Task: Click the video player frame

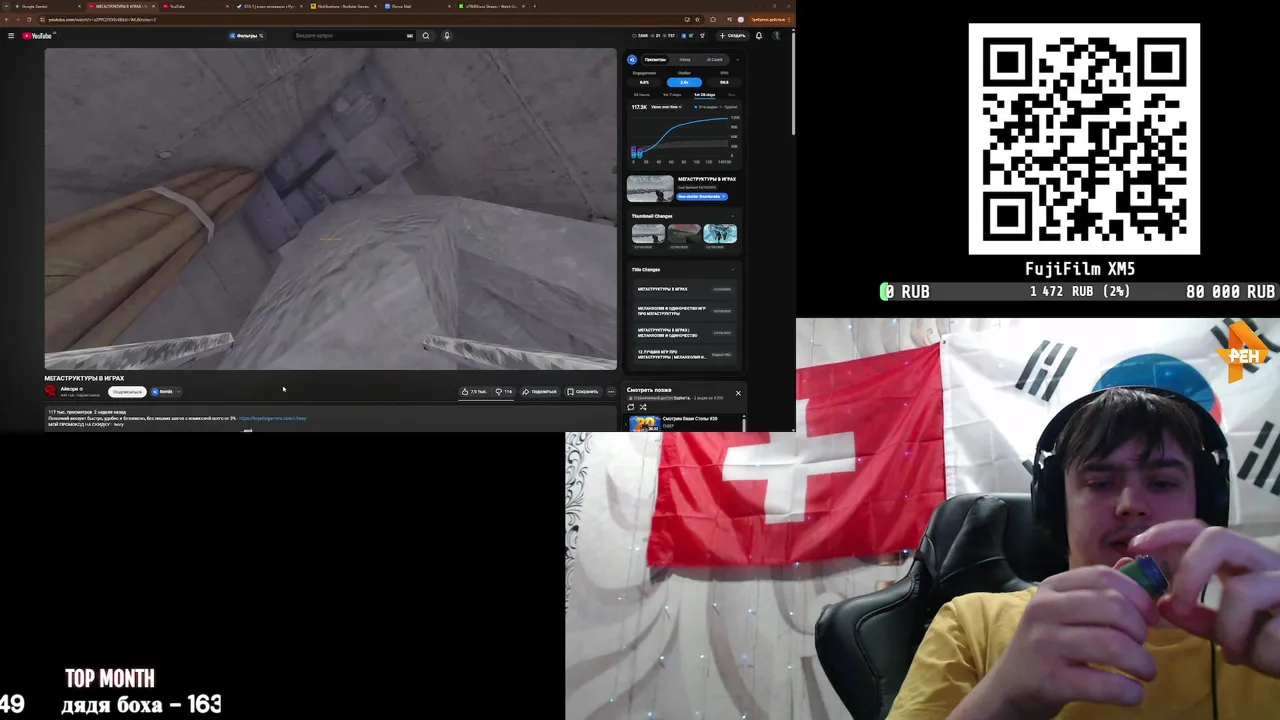Action: click(x=331, y=209)
